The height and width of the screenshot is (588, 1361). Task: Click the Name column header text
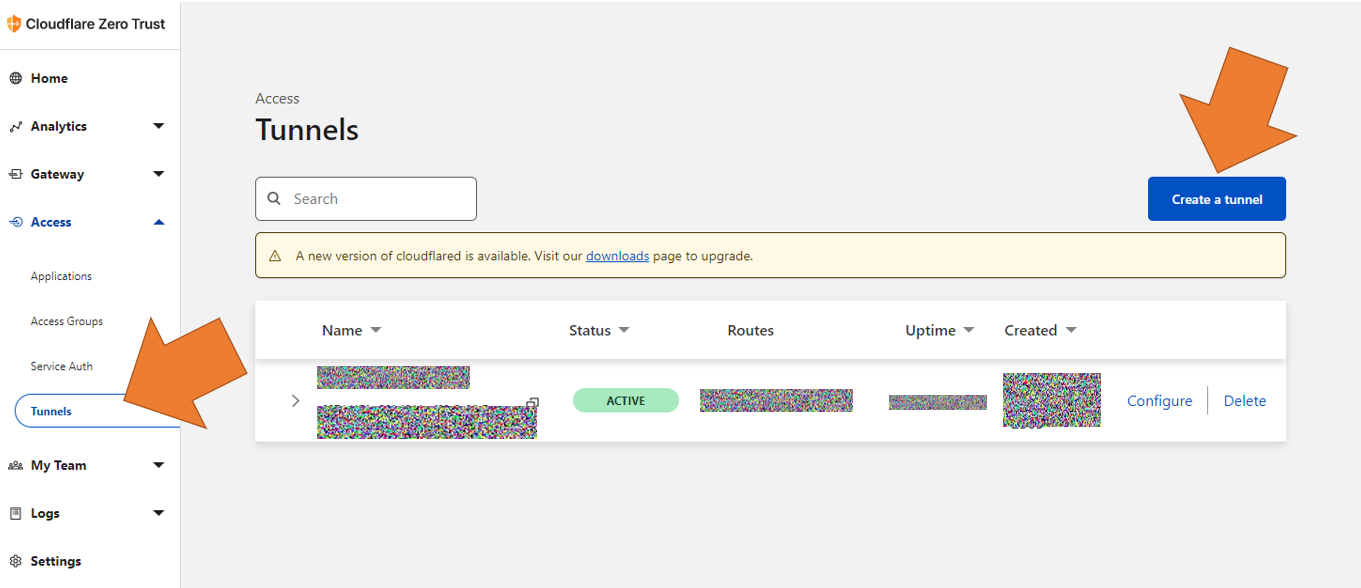tap(342, 331)
